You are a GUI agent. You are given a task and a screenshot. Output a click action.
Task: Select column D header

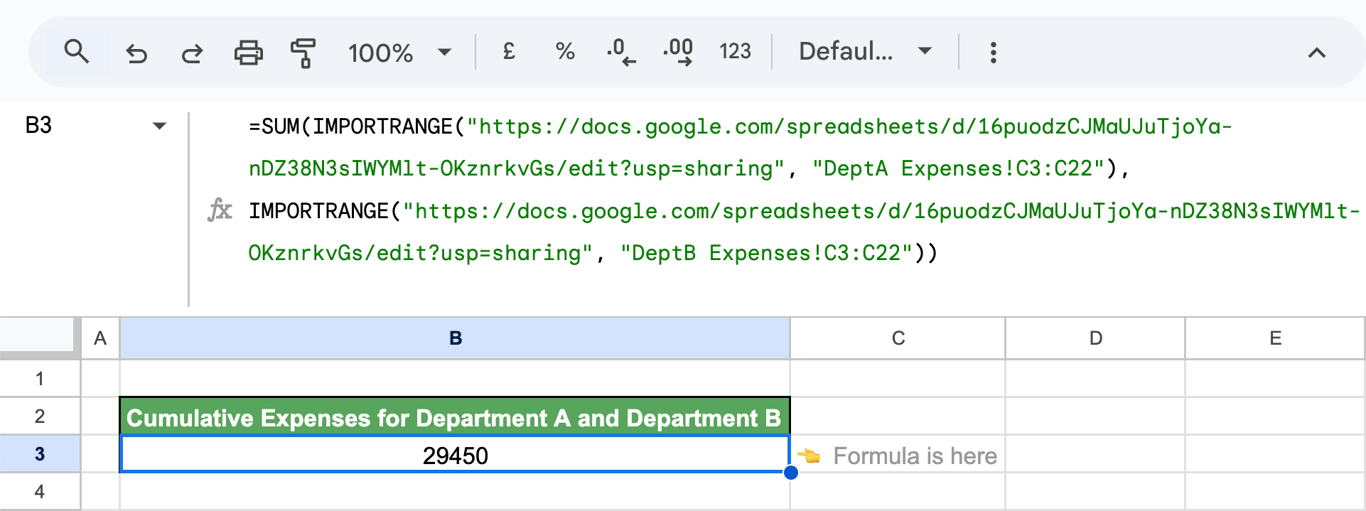pyautogui.click(x=1095, y=338)
